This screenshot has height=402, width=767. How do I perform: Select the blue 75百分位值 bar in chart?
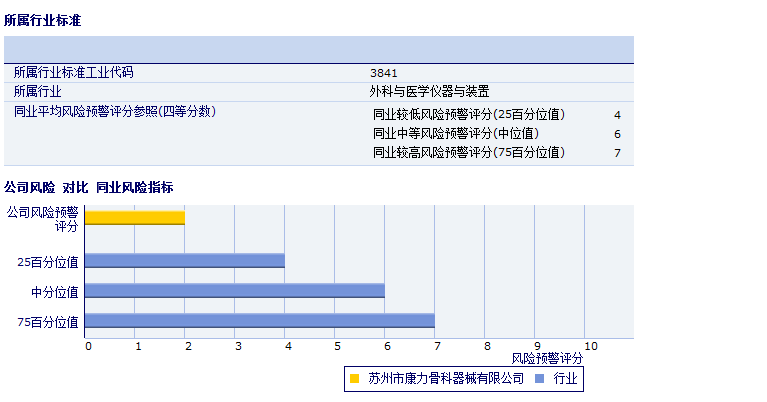260,321
